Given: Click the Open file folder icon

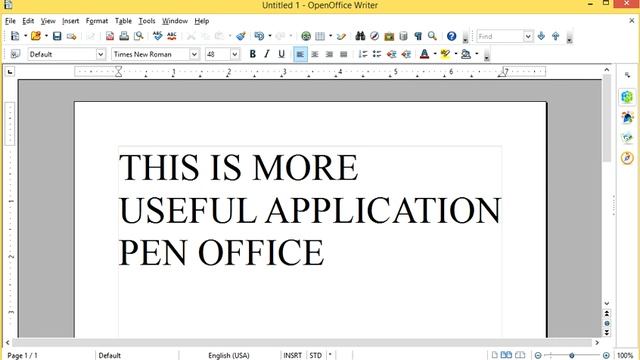Looking at the screenshot, I should (x=36, y=36).
